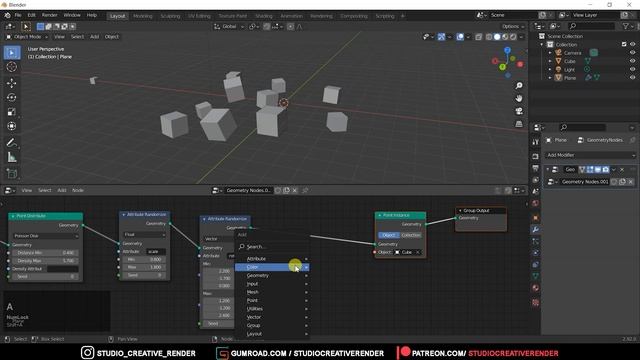Screen dimensions: 640x360
Task: Select Object mode in Point Instance node
Action: [x=389, y=236]
